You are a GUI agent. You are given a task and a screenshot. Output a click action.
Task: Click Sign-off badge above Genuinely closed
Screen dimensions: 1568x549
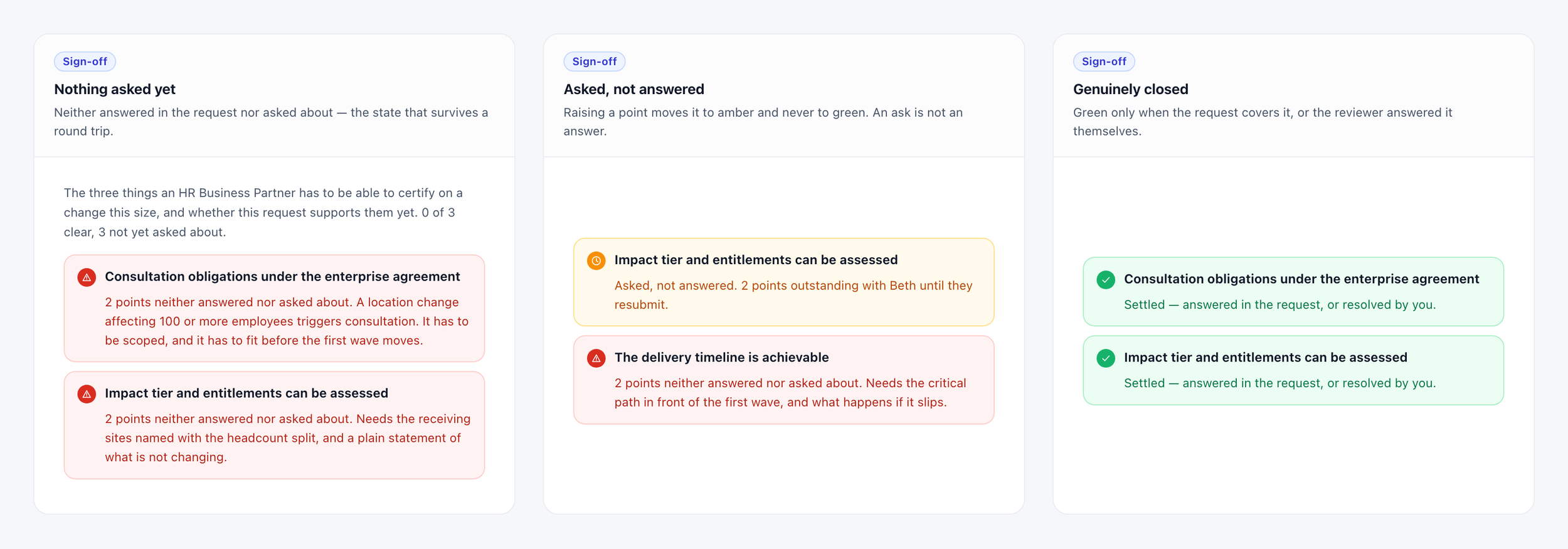1104,61
